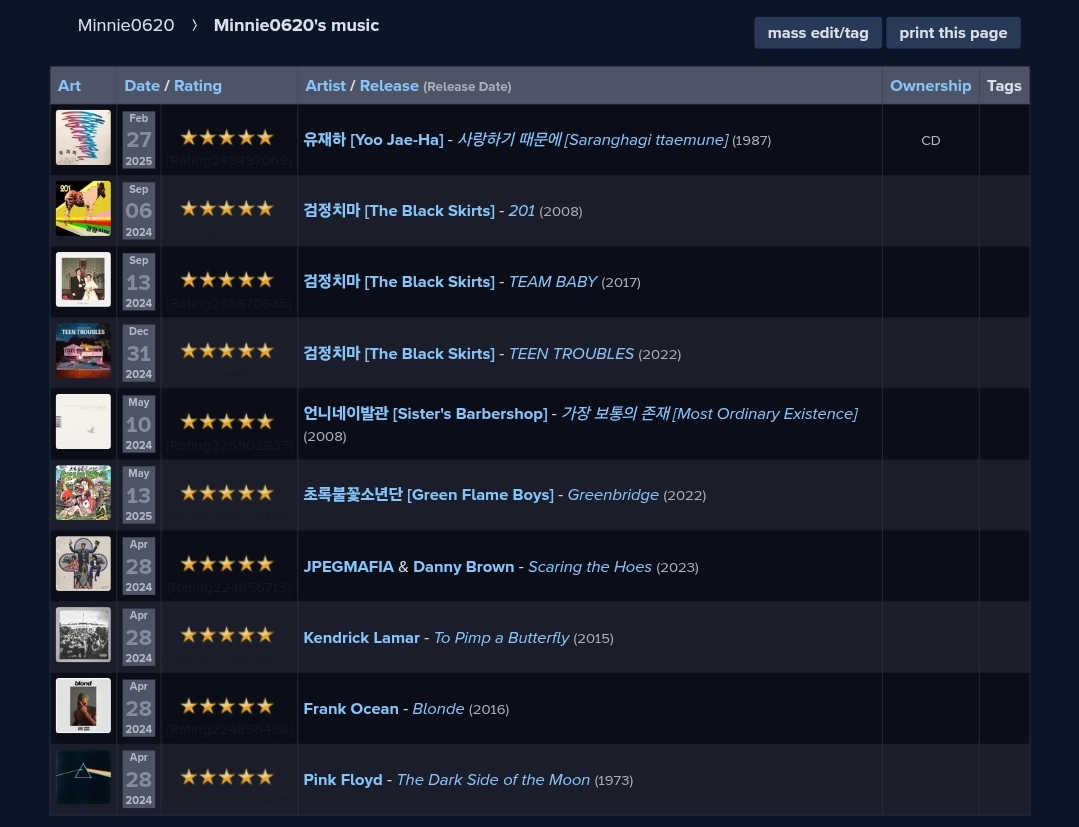Click the star rating on TEEN TROUBLES row
Viewport: 1079px width, 827px height.
coord(227,351)
